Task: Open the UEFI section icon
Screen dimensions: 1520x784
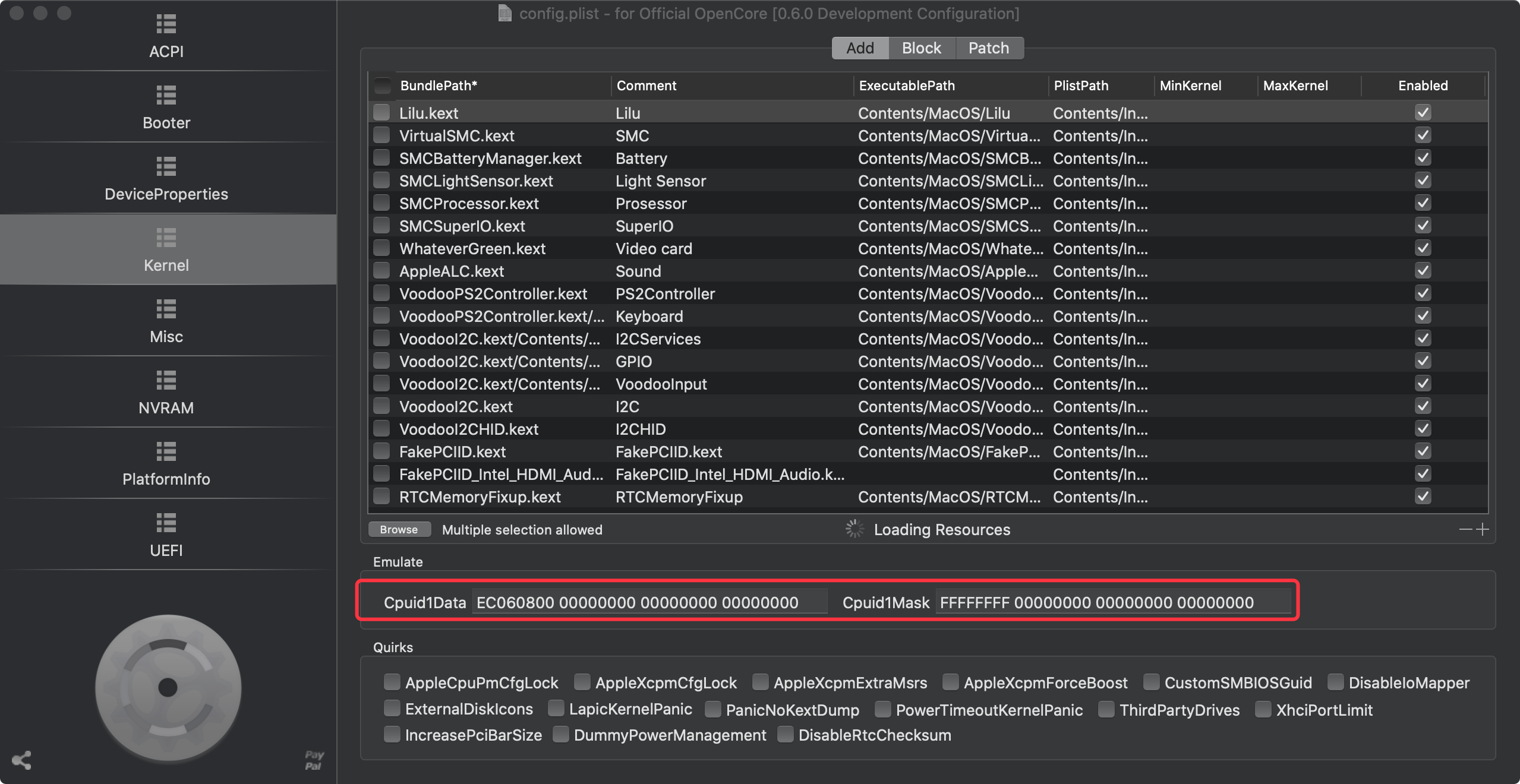Action: click(166, 523)
